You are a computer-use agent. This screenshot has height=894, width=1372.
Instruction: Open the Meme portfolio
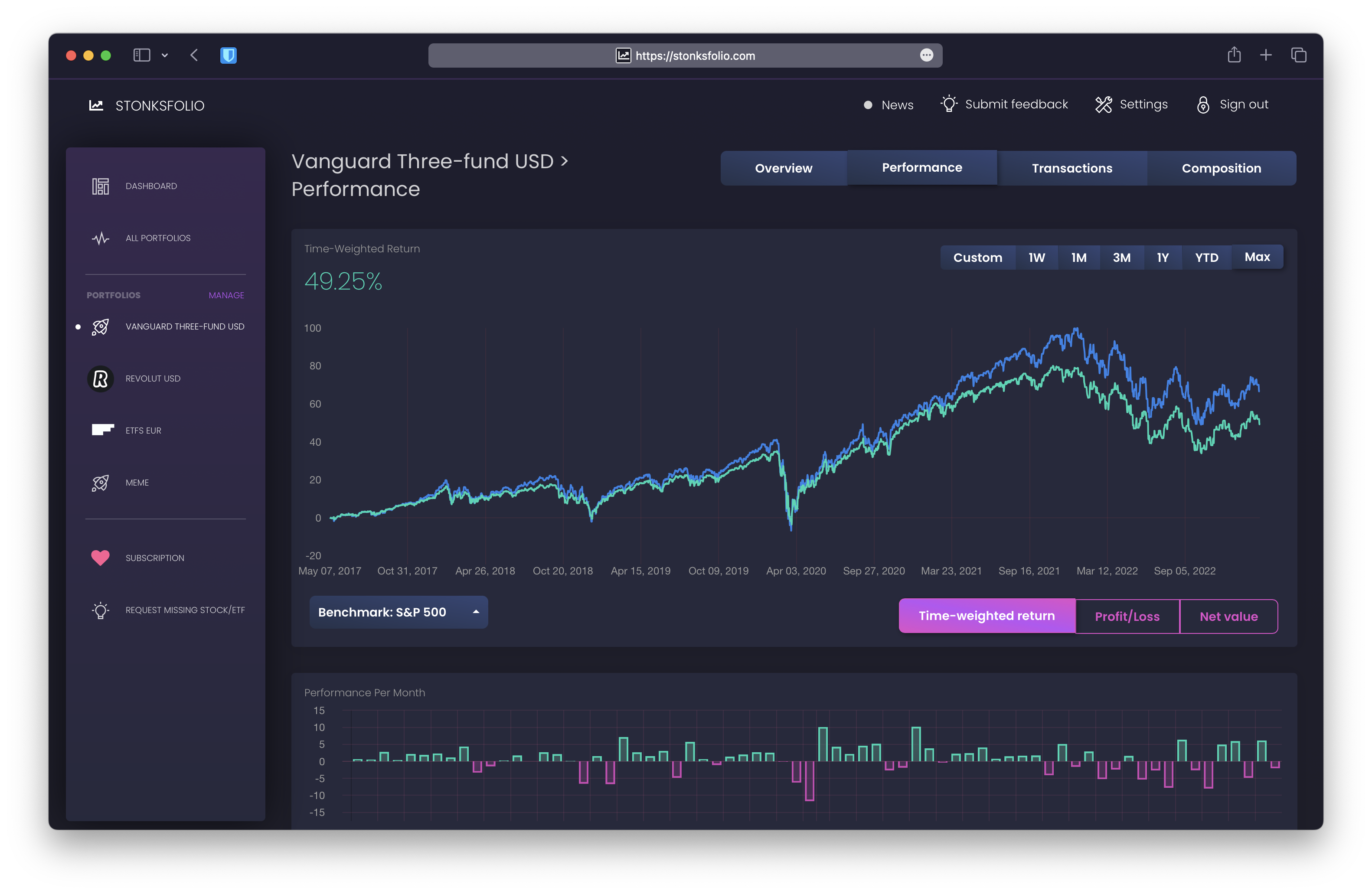137,483
